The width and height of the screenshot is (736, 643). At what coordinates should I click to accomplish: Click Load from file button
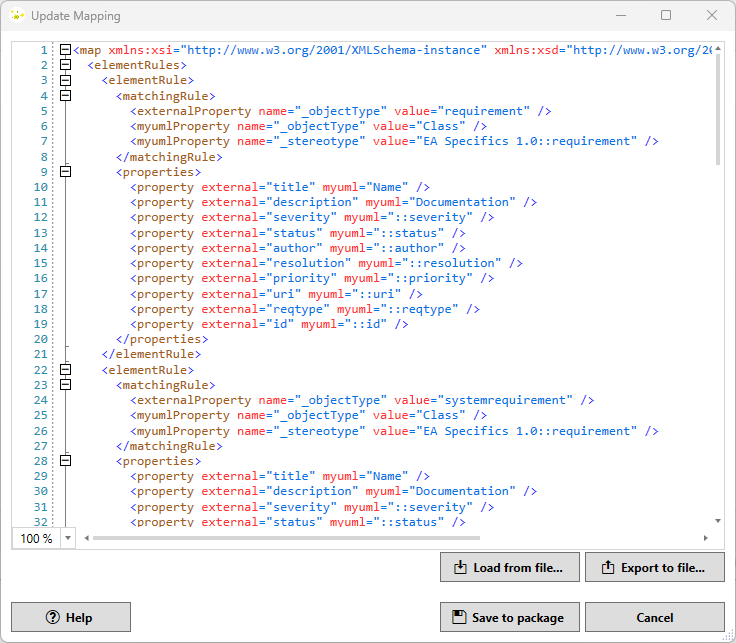pos(509,568)
